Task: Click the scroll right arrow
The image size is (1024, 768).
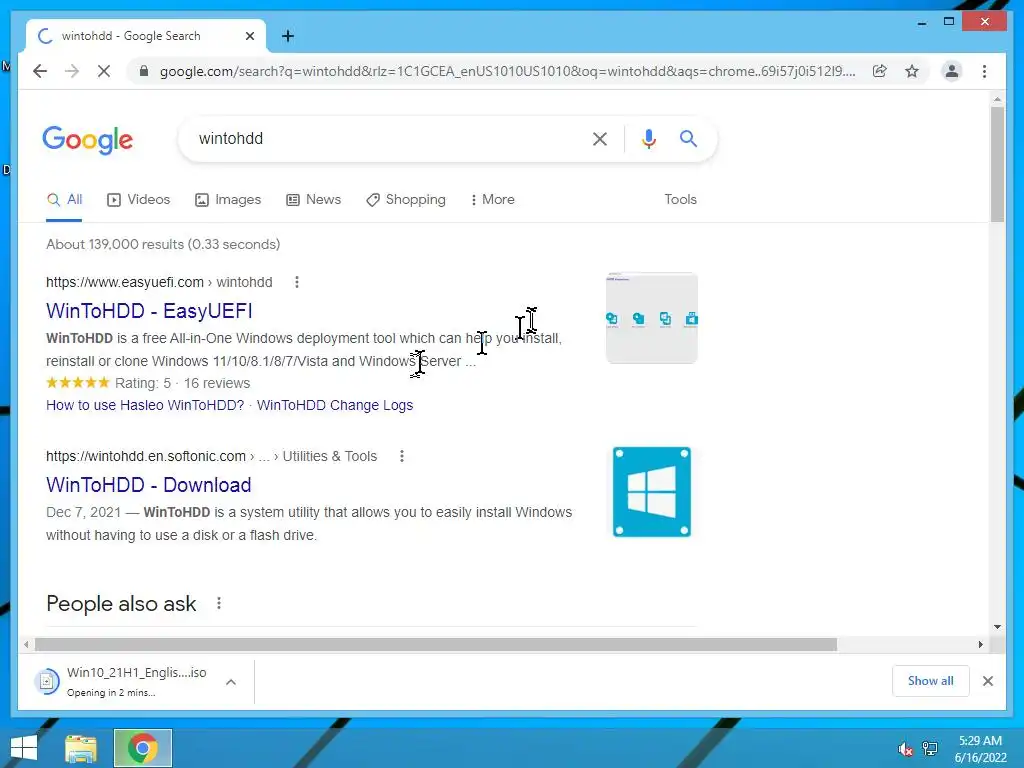Action: pyautogui.click(x=980, y=645)
